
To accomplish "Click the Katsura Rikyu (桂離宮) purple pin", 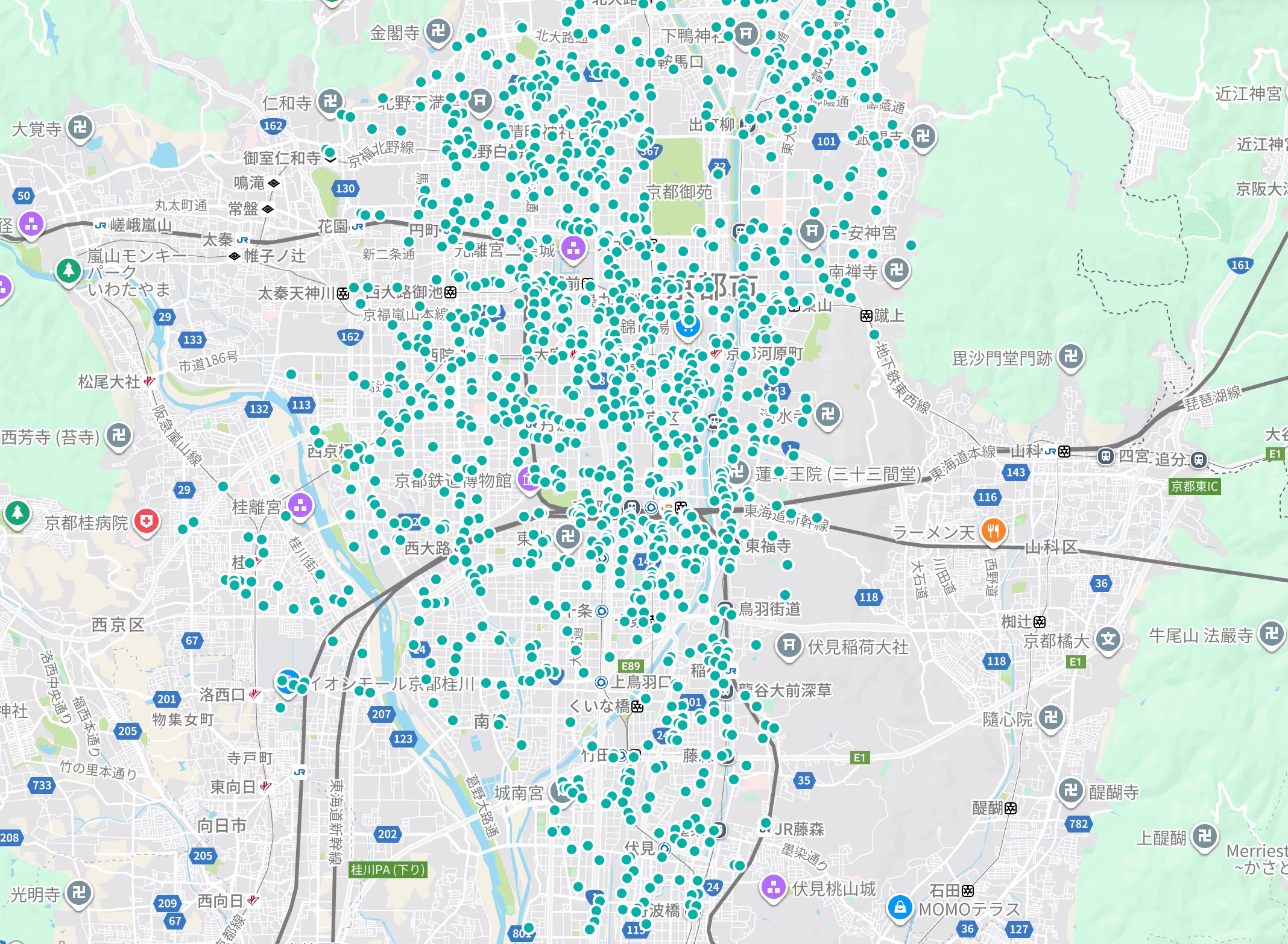I will click(300, 505).
